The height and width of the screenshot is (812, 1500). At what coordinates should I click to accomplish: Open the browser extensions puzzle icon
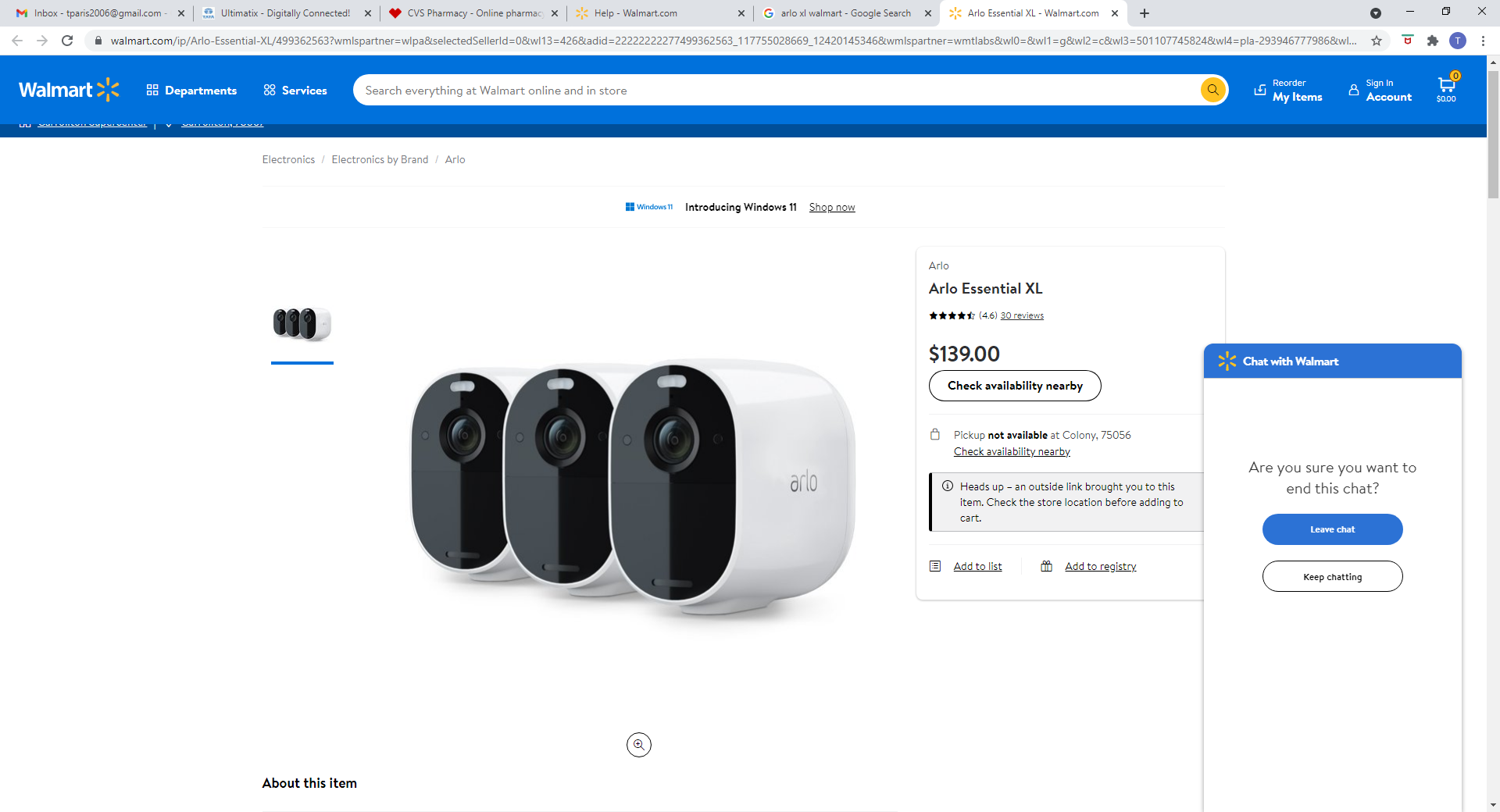click(1432, 41)
